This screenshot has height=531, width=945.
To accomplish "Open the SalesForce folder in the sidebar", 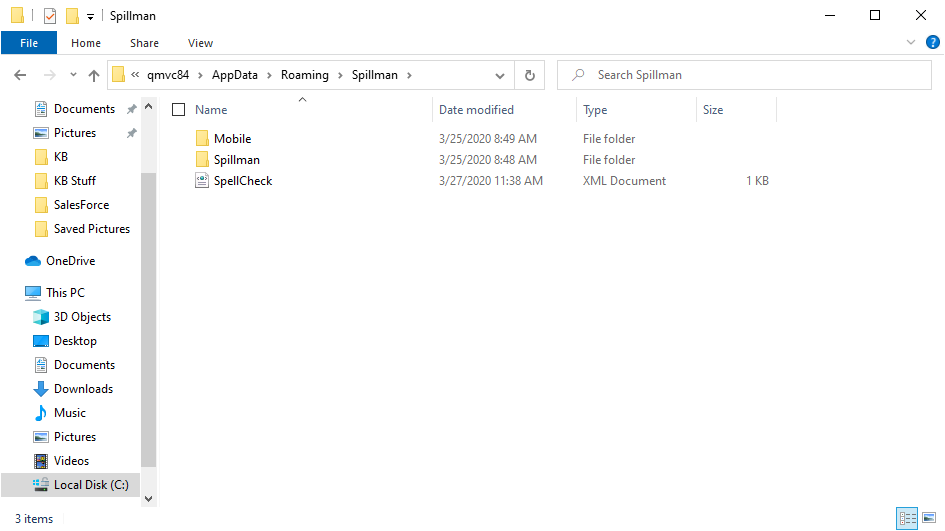I will [81, 205].
